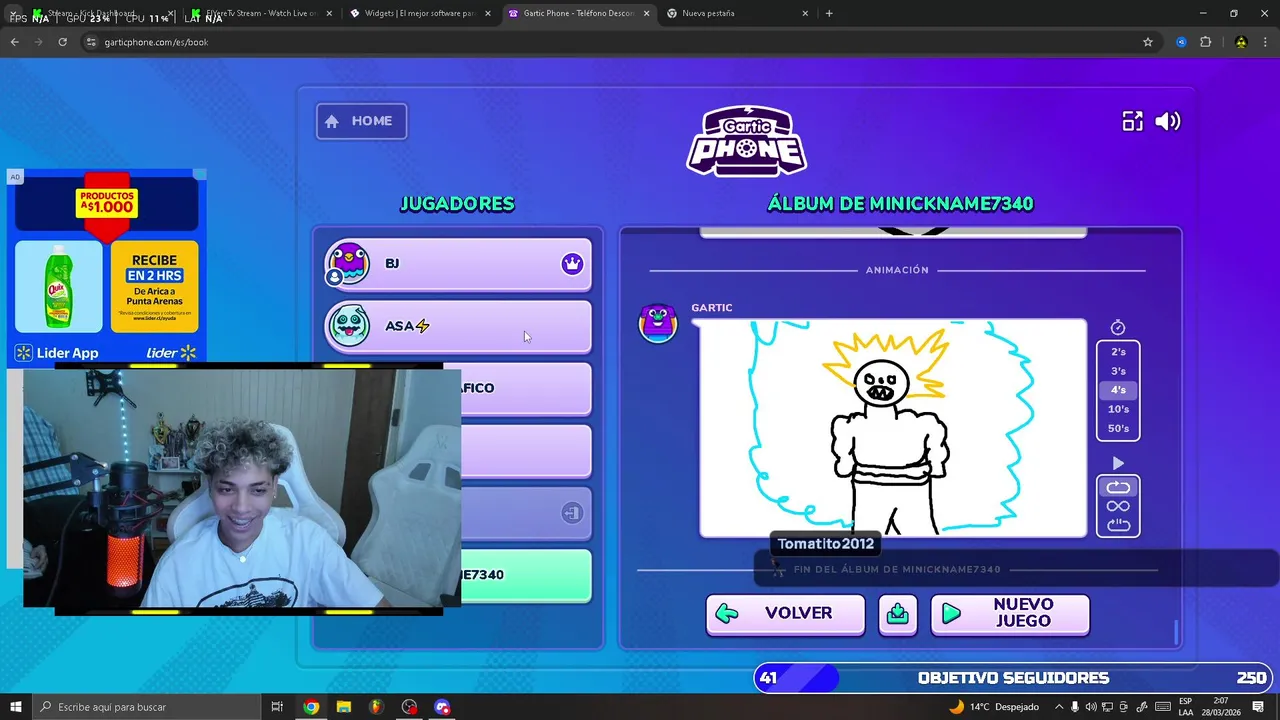The width and height of the screenshot is (1280, 720).
Task: Click the Gartic Phone logo
Action: (746, 140)
